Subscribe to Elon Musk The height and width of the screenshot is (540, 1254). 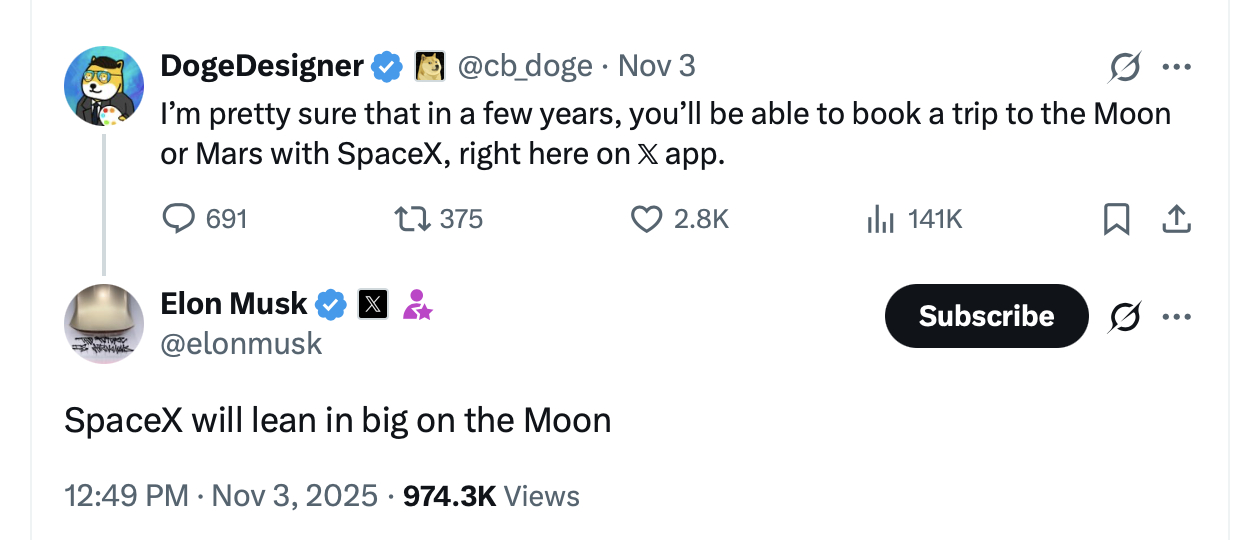tap(986, 316)
